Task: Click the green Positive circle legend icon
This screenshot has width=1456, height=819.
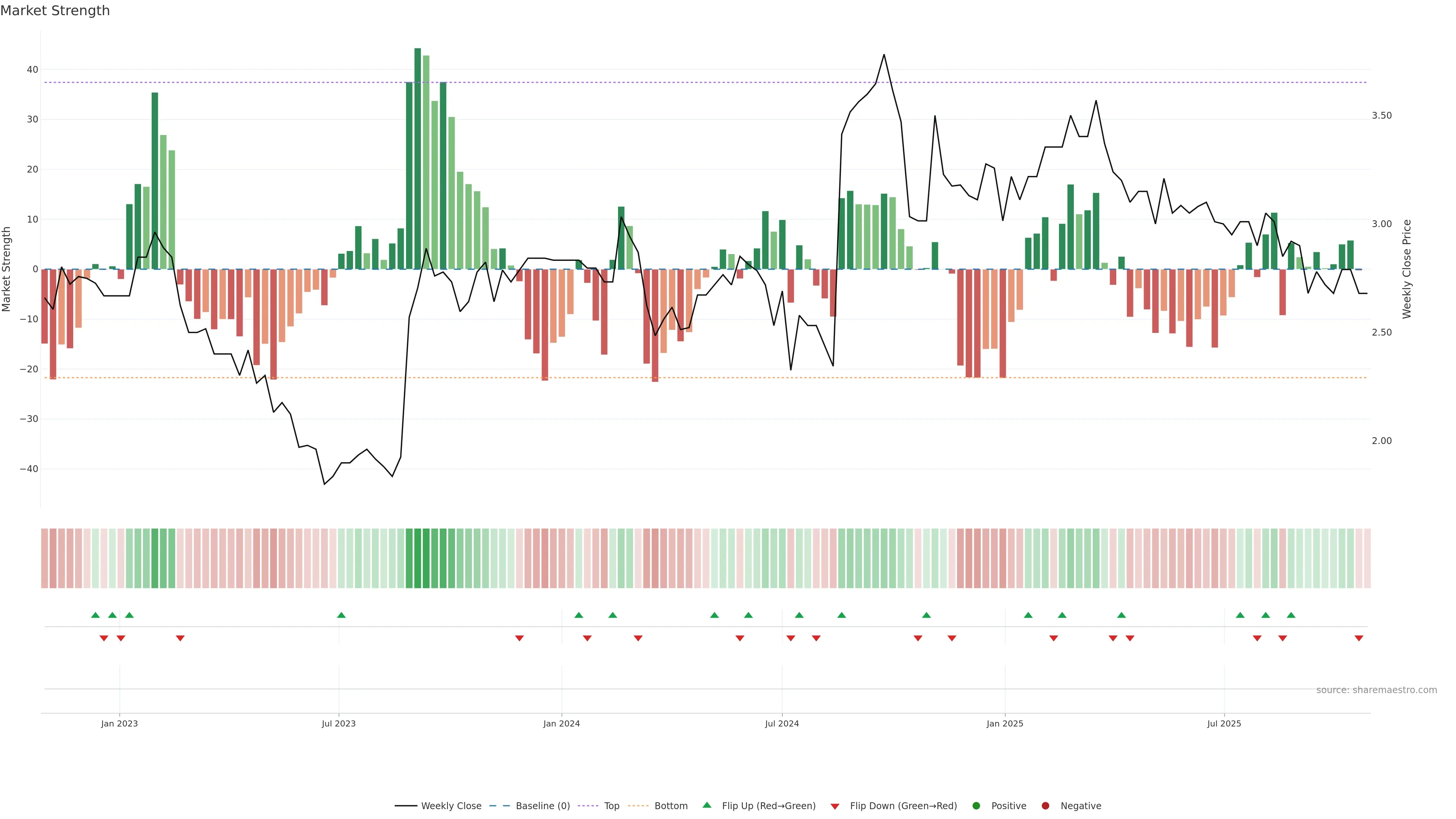Action: [x=976, y=805]
